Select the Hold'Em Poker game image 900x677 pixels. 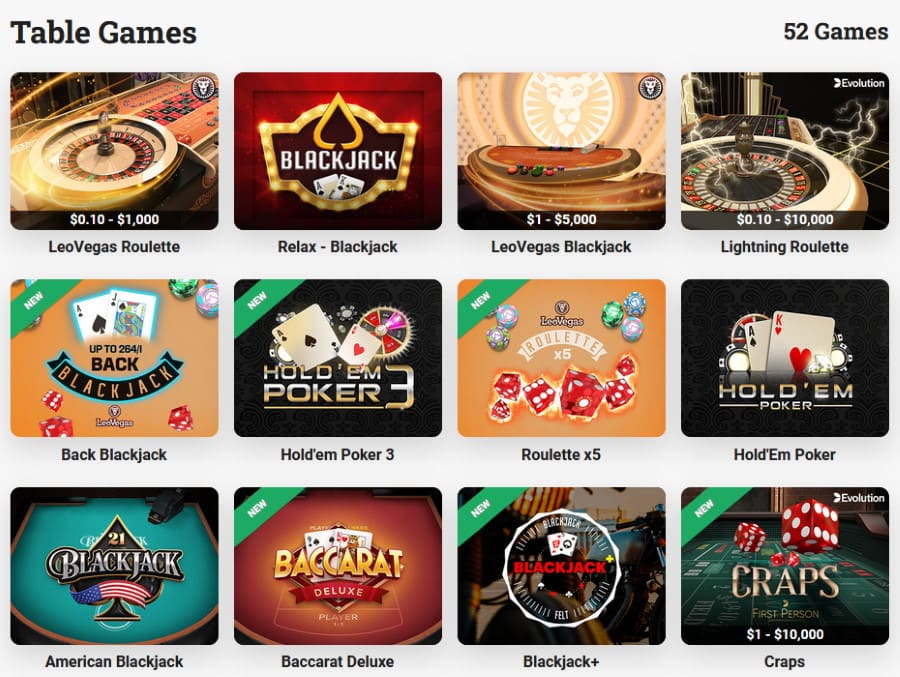point(785,358)
